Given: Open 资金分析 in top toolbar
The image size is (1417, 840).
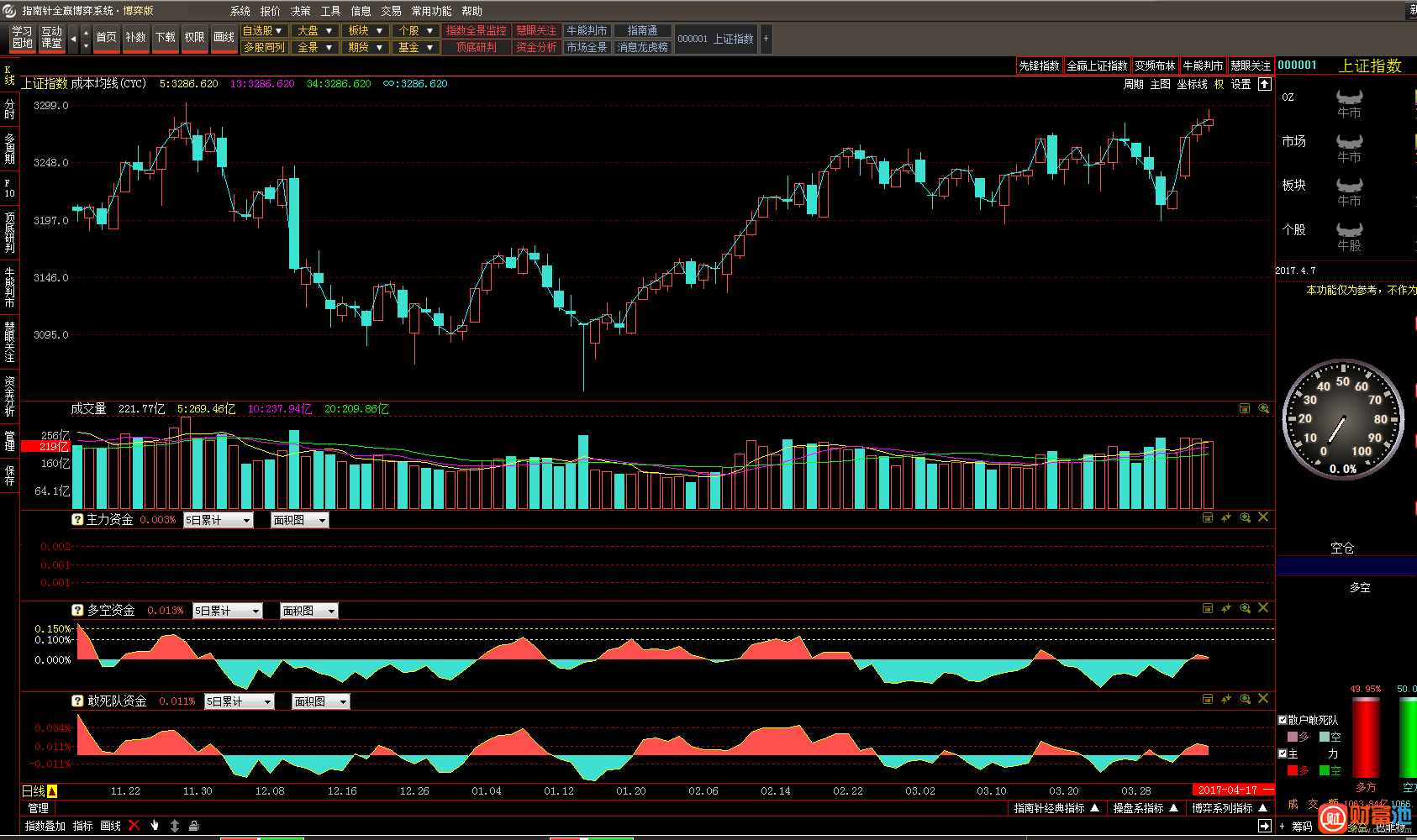Looking at the screenshot, I should [536, 47].
